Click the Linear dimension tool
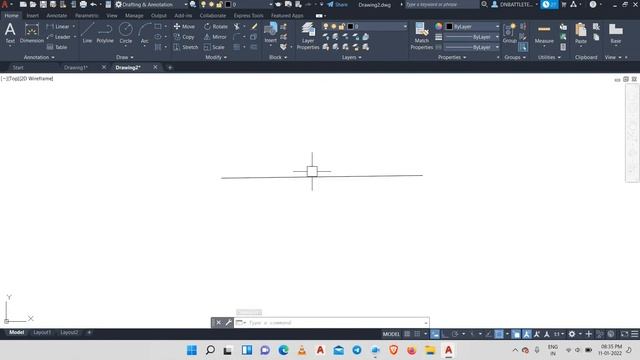 point(58,27)
